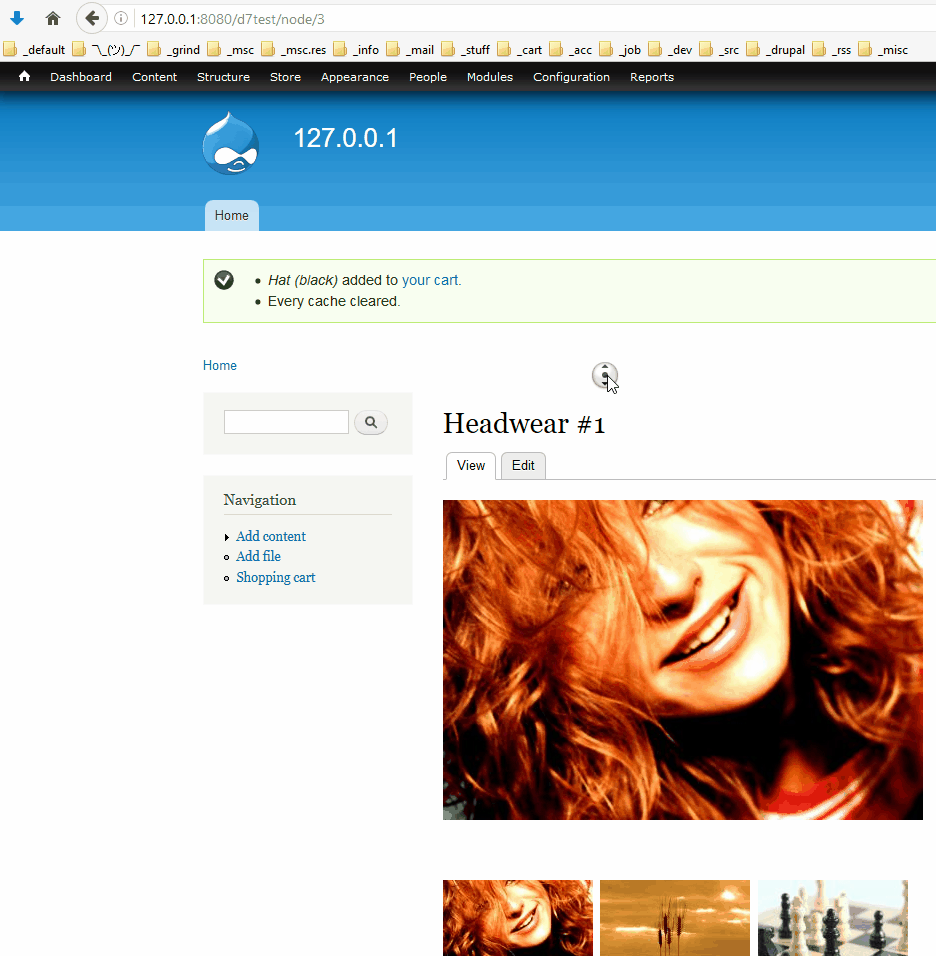Click the search magnifier button
936x956 pixels.
point(371,423)
